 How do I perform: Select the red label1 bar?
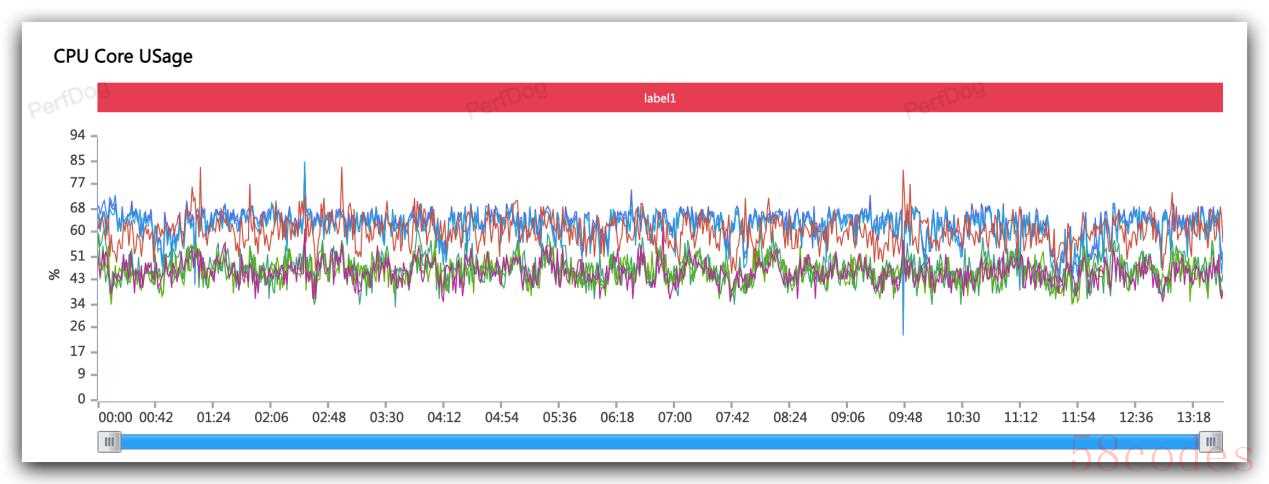660,98
